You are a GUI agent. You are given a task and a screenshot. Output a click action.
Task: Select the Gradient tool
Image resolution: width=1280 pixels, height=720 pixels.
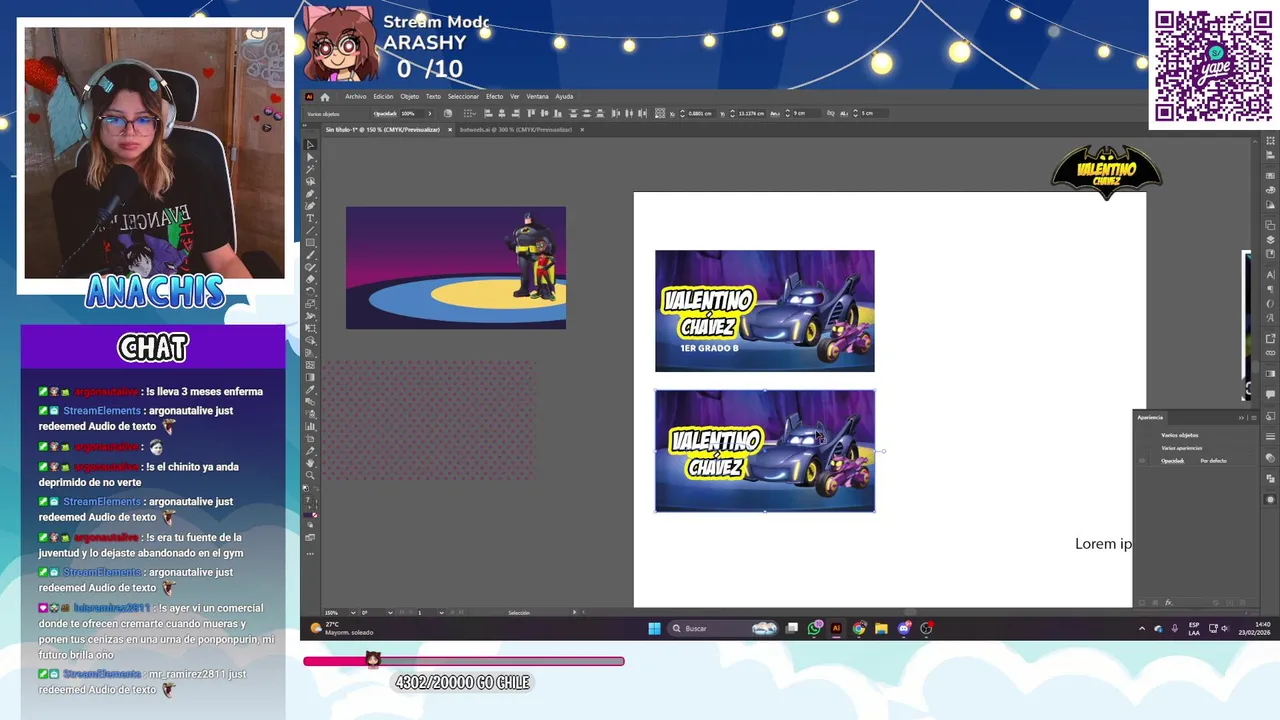tap(310, 377)
